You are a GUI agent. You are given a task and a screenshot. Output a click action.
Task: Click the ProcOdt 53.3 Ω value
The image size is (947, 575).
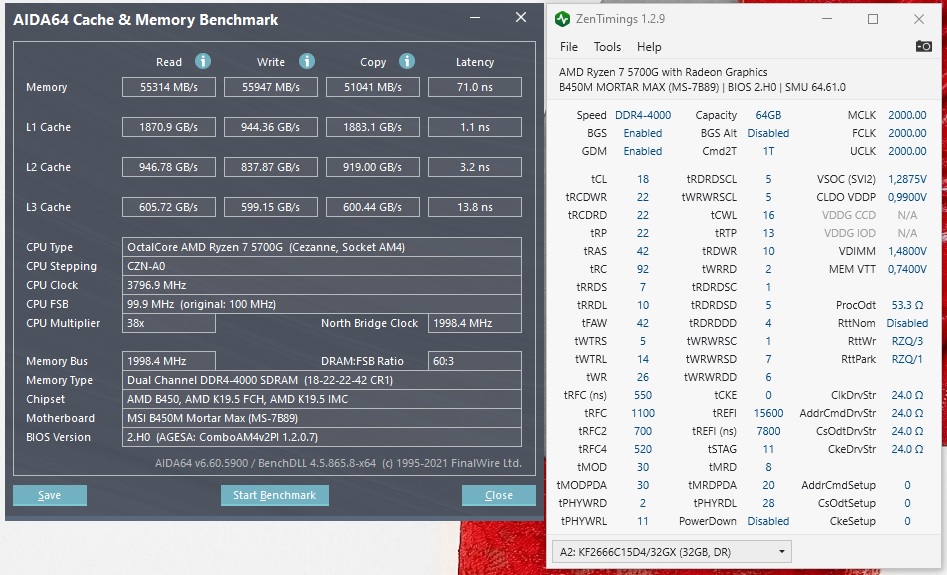click(x=907, y=305)
